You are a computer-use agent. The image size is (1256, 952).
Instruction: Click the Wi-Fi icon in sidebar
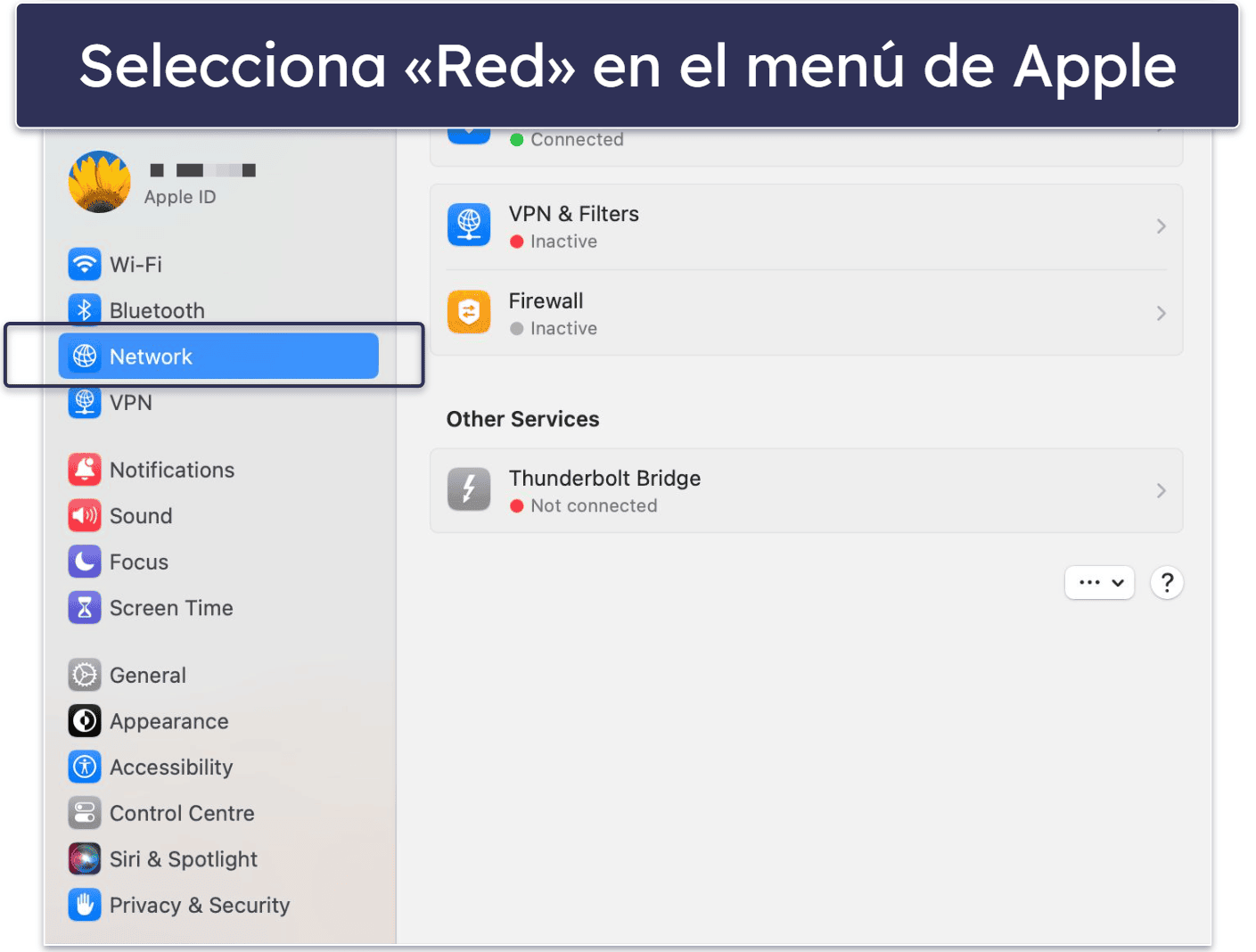85,265
